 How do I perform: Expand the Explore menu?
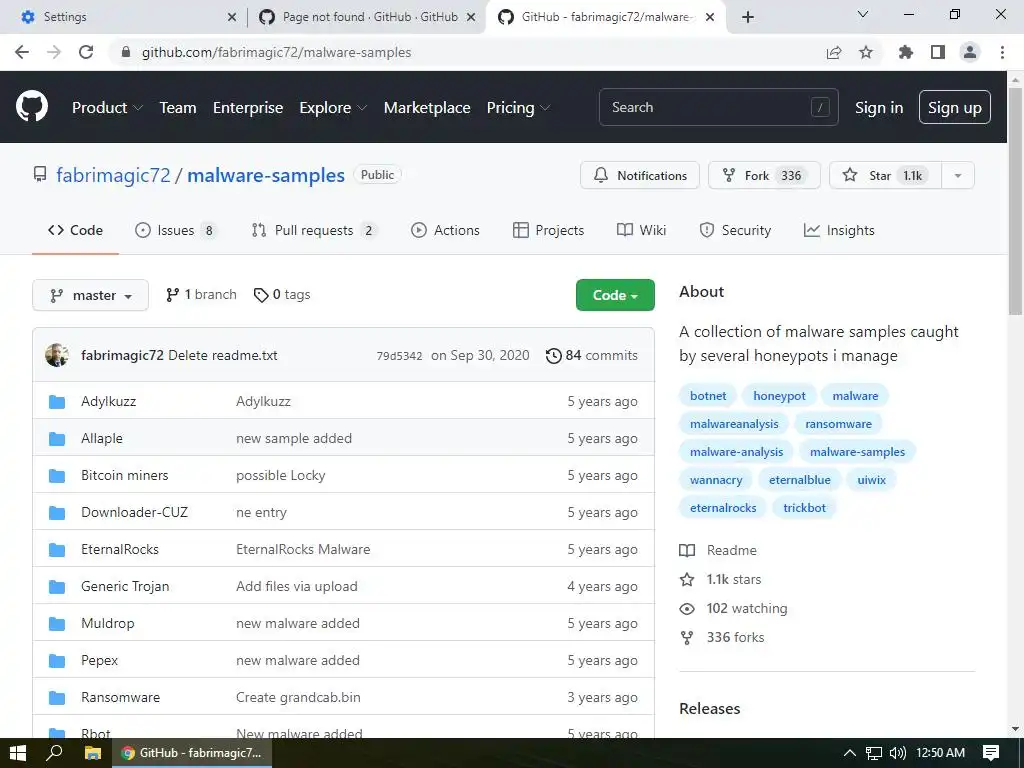[x=333, y=108]
